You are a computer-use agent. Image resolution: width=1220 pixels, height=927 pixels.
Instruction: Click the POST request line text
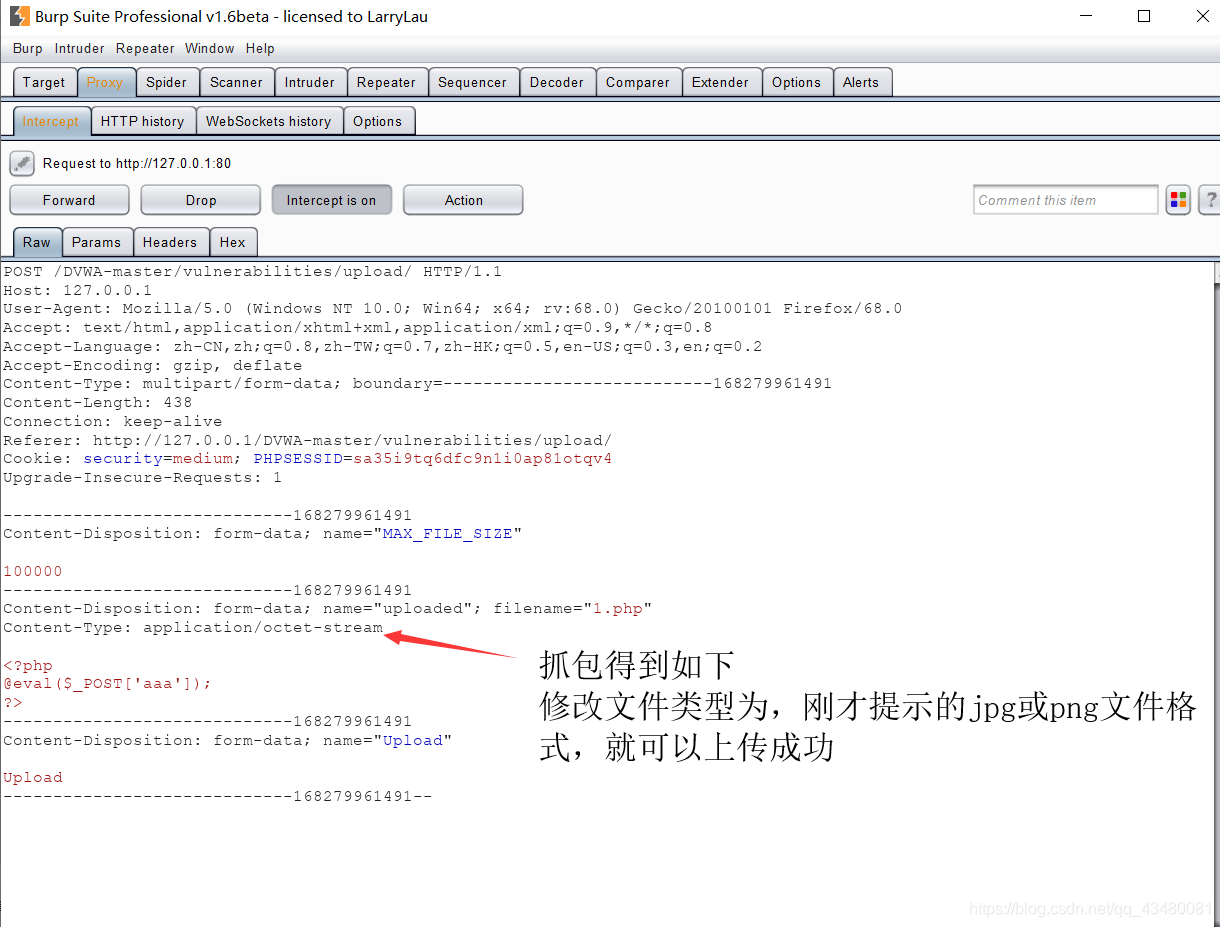coord(252,271)
